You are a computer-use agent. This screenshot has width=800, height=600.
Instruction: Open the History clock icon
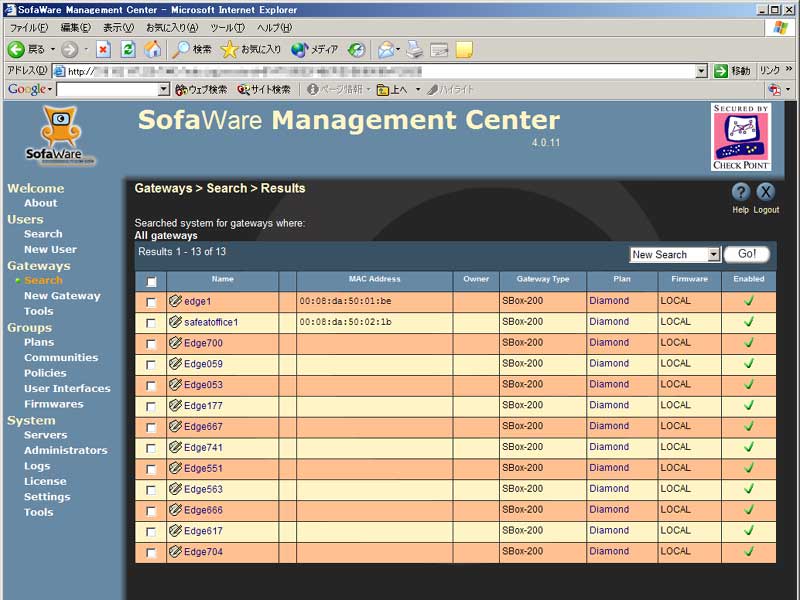click(357, 49)
